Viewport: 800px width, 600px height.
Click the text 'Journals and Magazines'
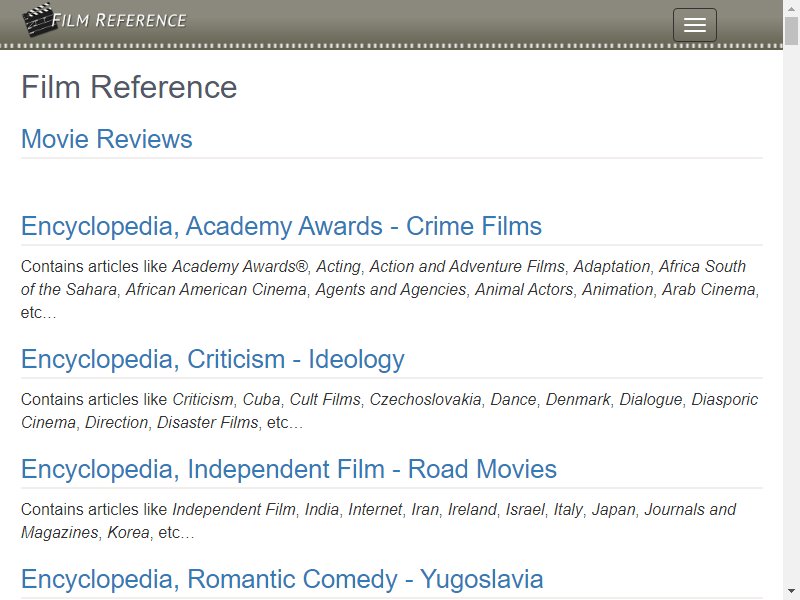(378, 520)
